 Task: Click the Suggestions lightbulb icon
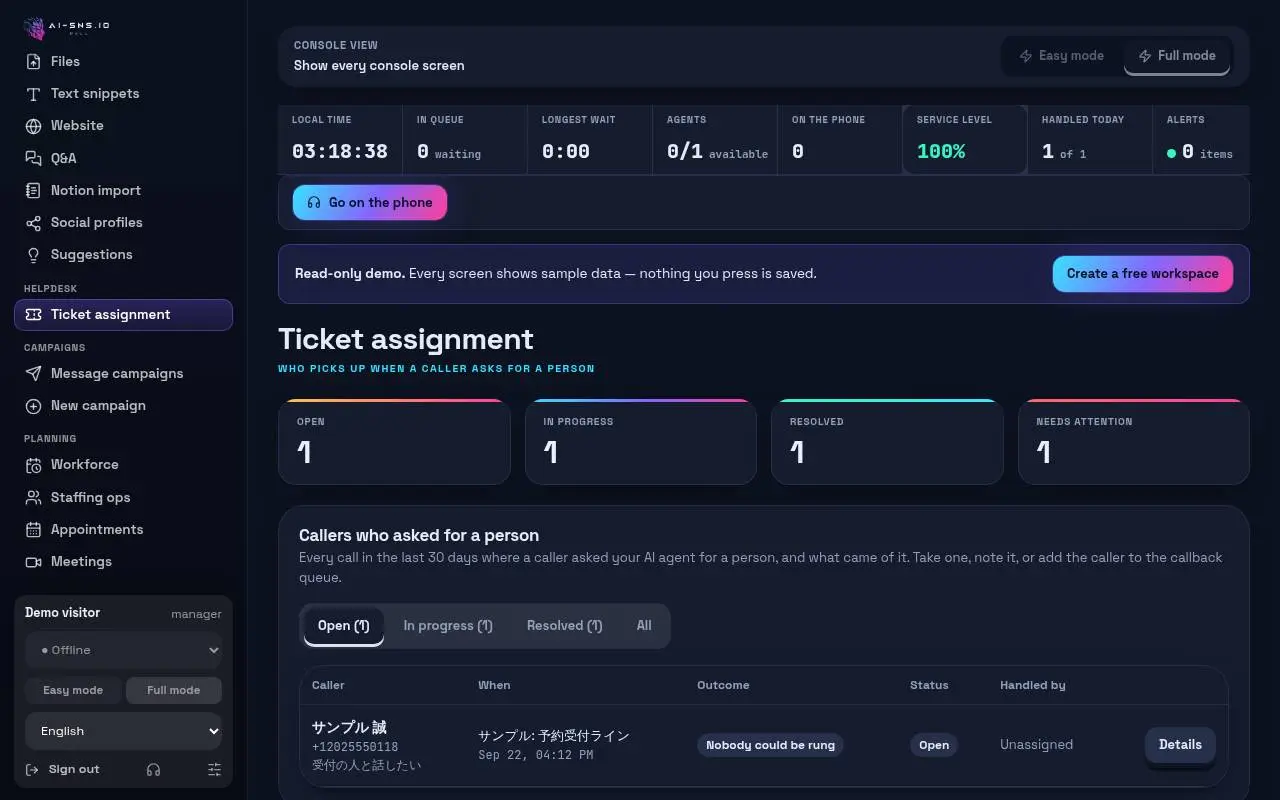pos(33,254)
